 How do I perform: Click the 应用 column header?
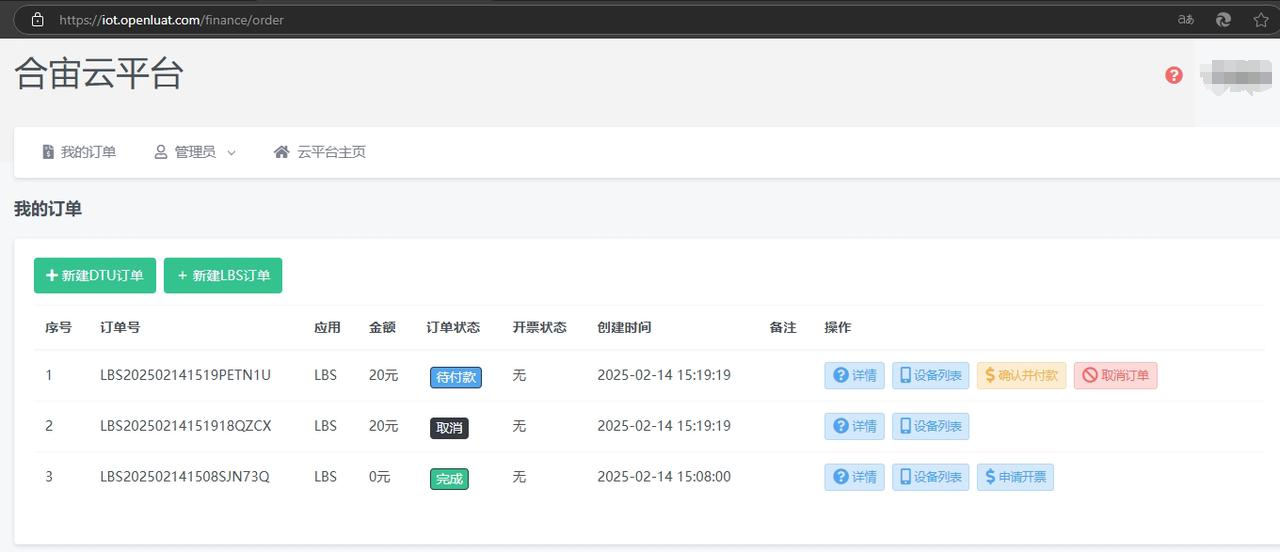coord(327,327)
